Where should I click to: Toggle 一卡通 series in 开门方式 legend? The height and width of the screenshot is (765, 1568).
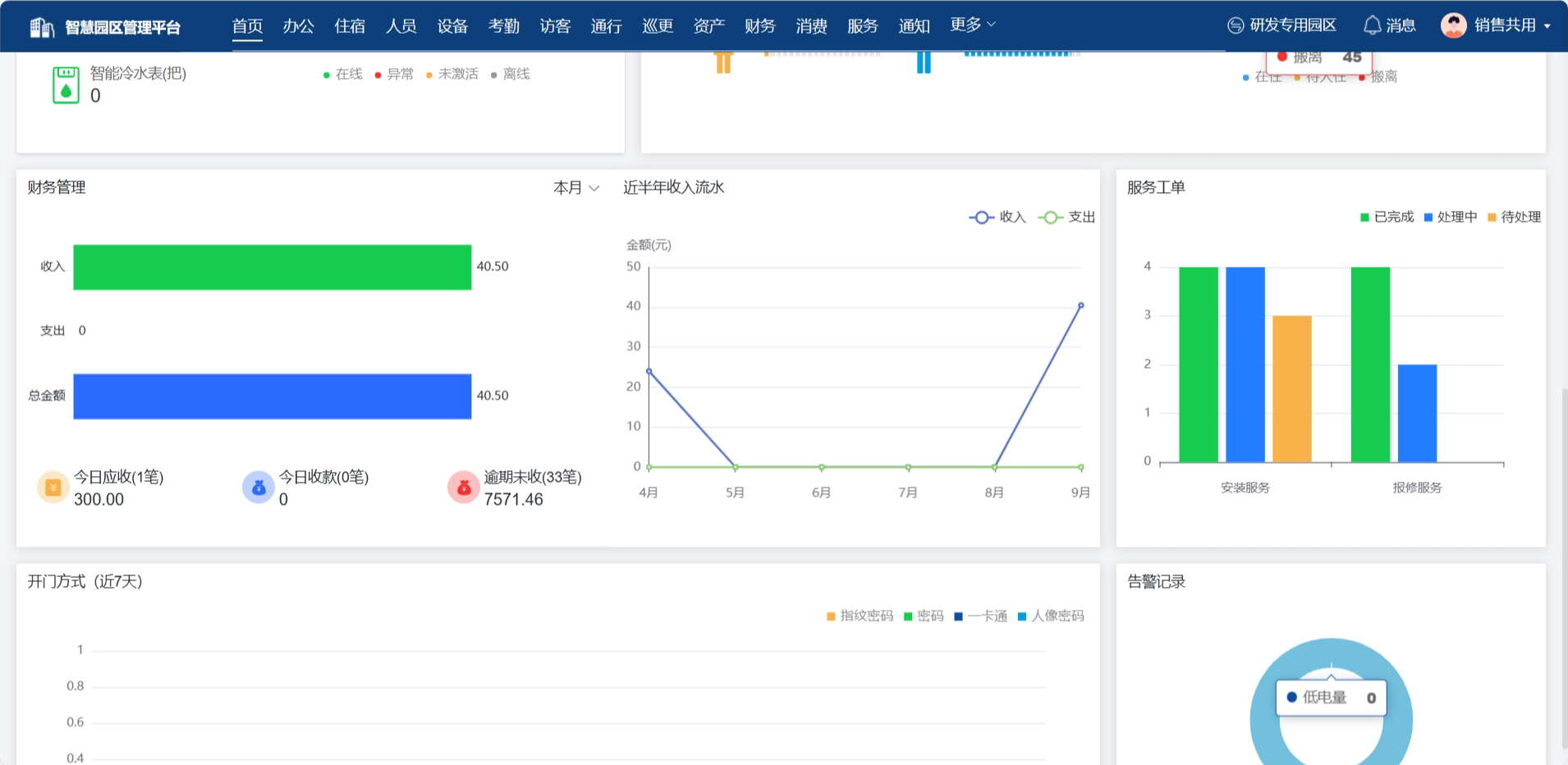click(x=980, y=616)
